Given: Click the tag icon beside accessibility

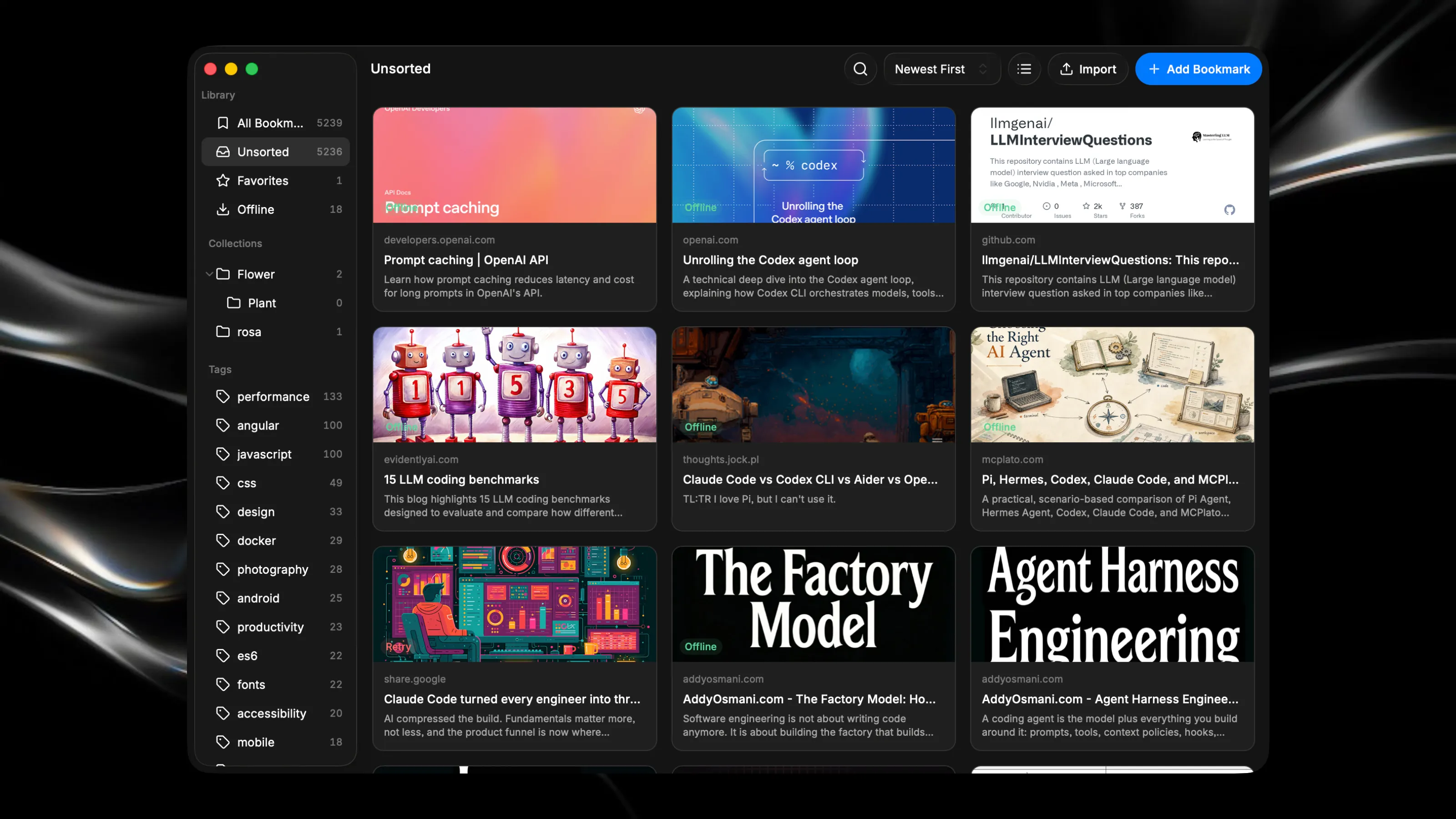Looking at the screenshot, I should (222, 713).
